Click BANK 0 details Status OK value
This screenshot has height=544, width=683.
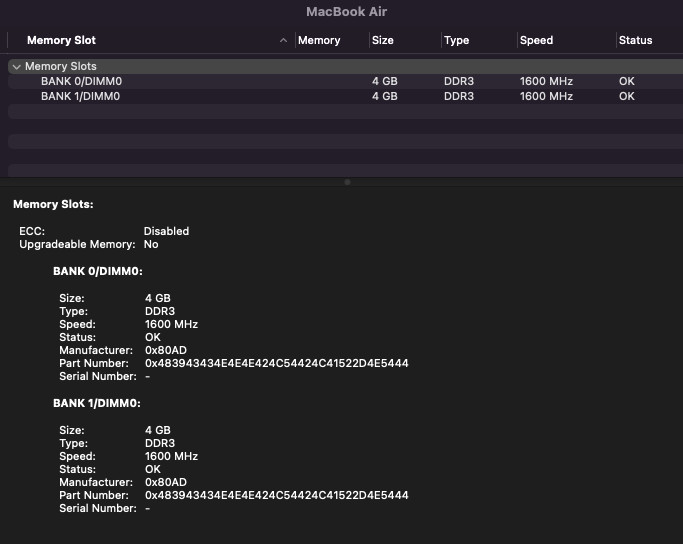tap(153, 338)
